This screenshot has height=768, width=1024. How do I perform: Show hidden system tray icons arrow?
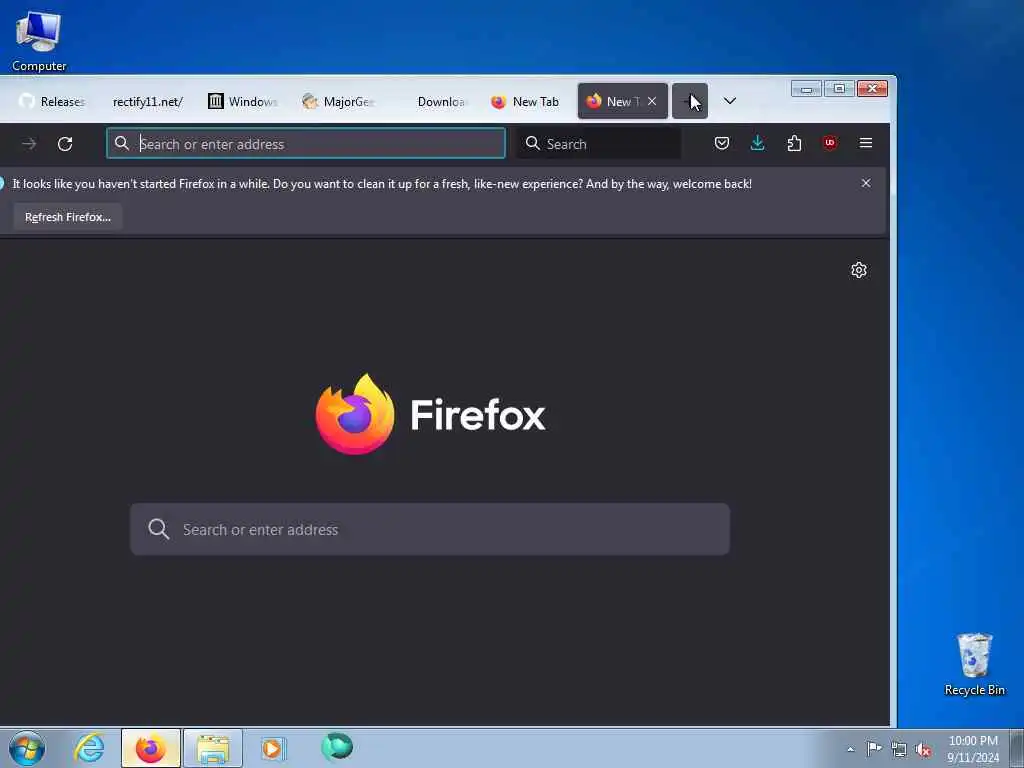click(x=850, y=750)
